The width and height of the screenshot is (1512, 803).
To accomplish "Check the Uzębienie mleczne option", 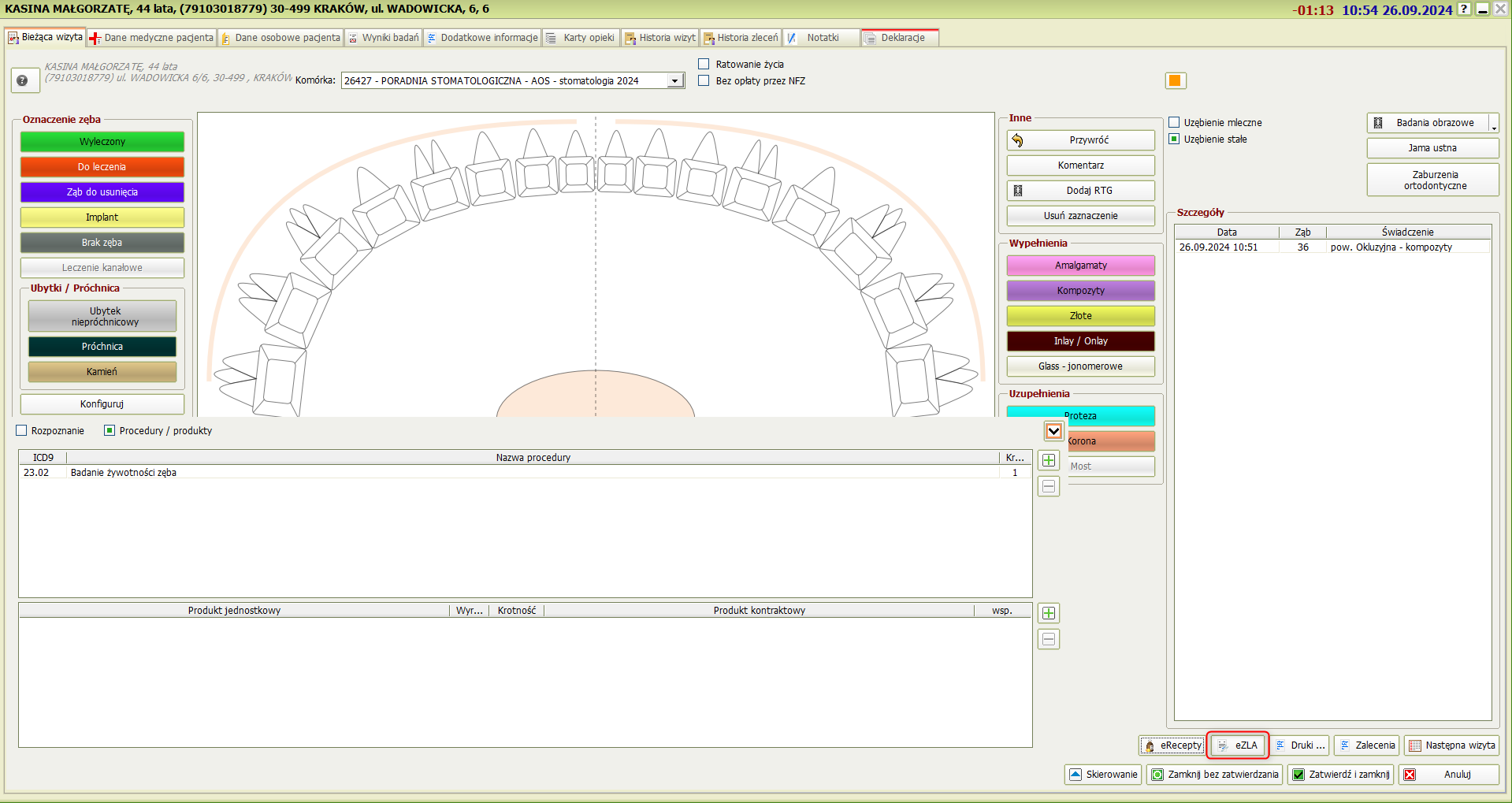I will click(x=1174, y=122).
